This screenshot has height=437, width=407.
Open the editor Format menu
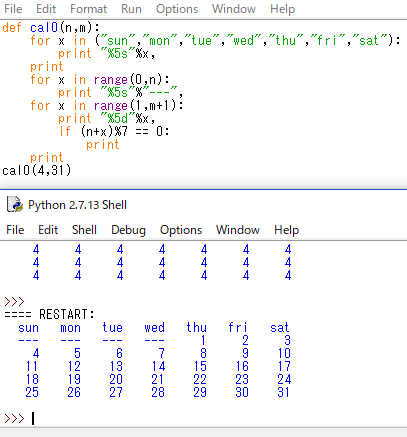(88, 9)
